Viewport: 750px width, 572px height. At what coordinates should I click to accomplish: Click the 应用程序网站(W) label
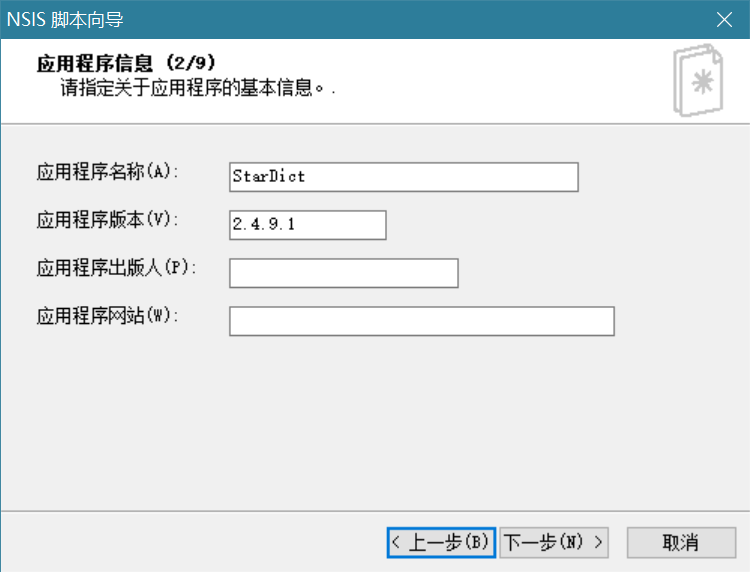pyautogui.click(x=106, y=315)
